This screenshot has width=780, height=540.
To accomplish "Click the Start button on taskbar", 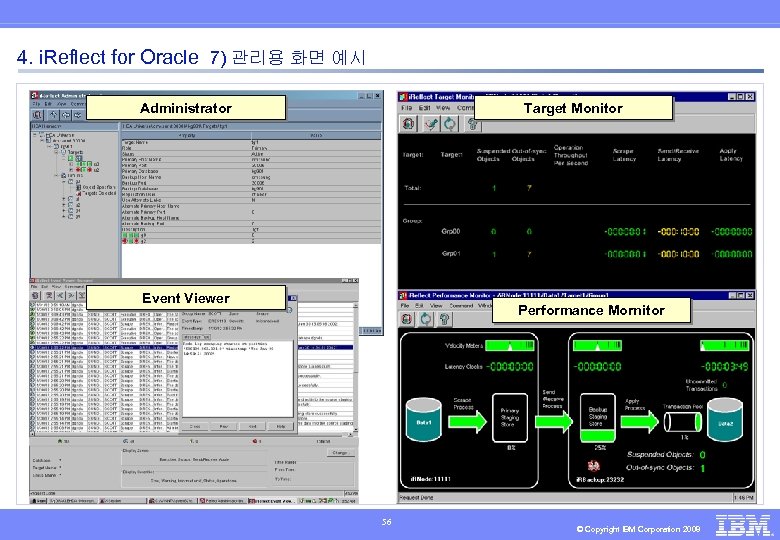I will [39, 501].
